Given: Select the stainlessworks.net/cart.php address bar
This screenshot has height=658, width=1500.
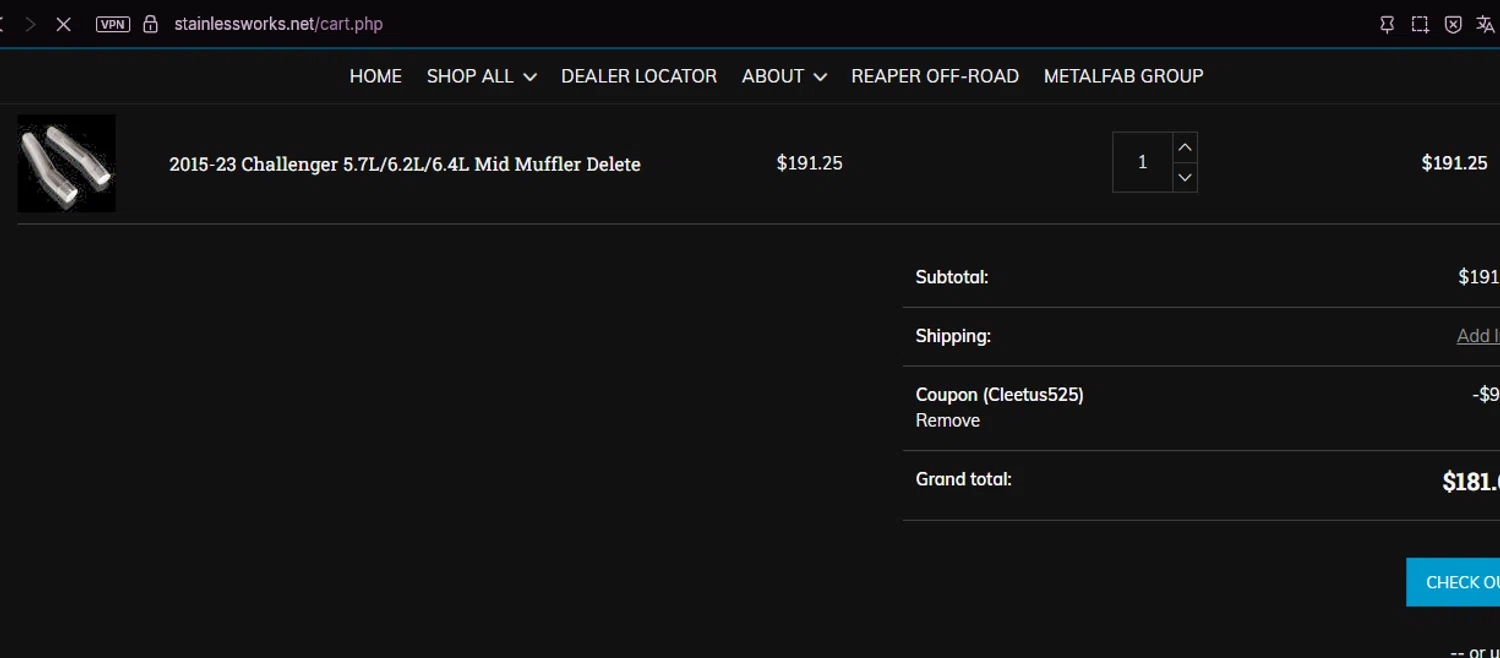Looking at the screenshot, I should [x=278, y=24].
